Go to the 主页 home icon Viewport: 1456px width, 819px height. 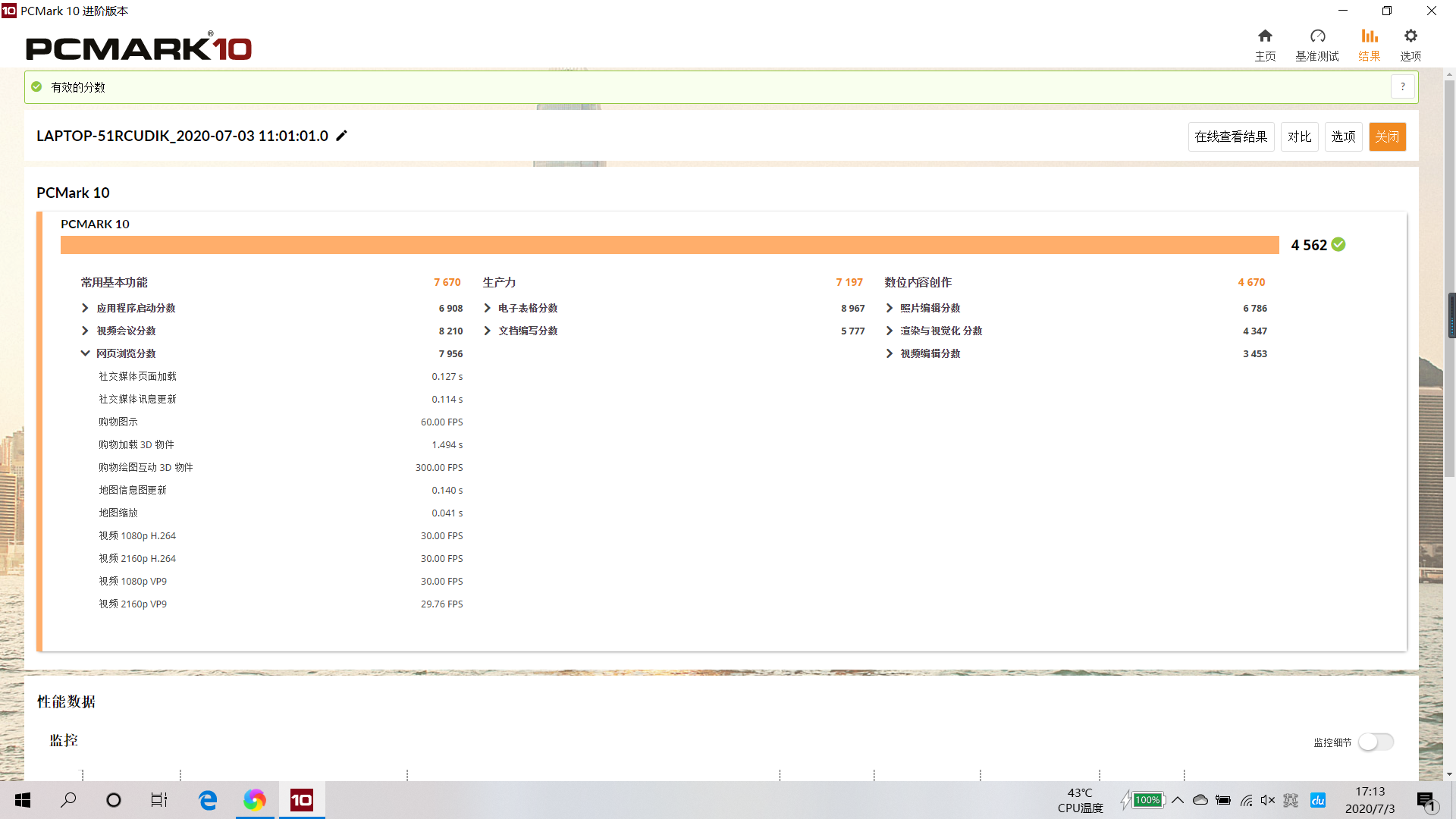coord(1265,45)
